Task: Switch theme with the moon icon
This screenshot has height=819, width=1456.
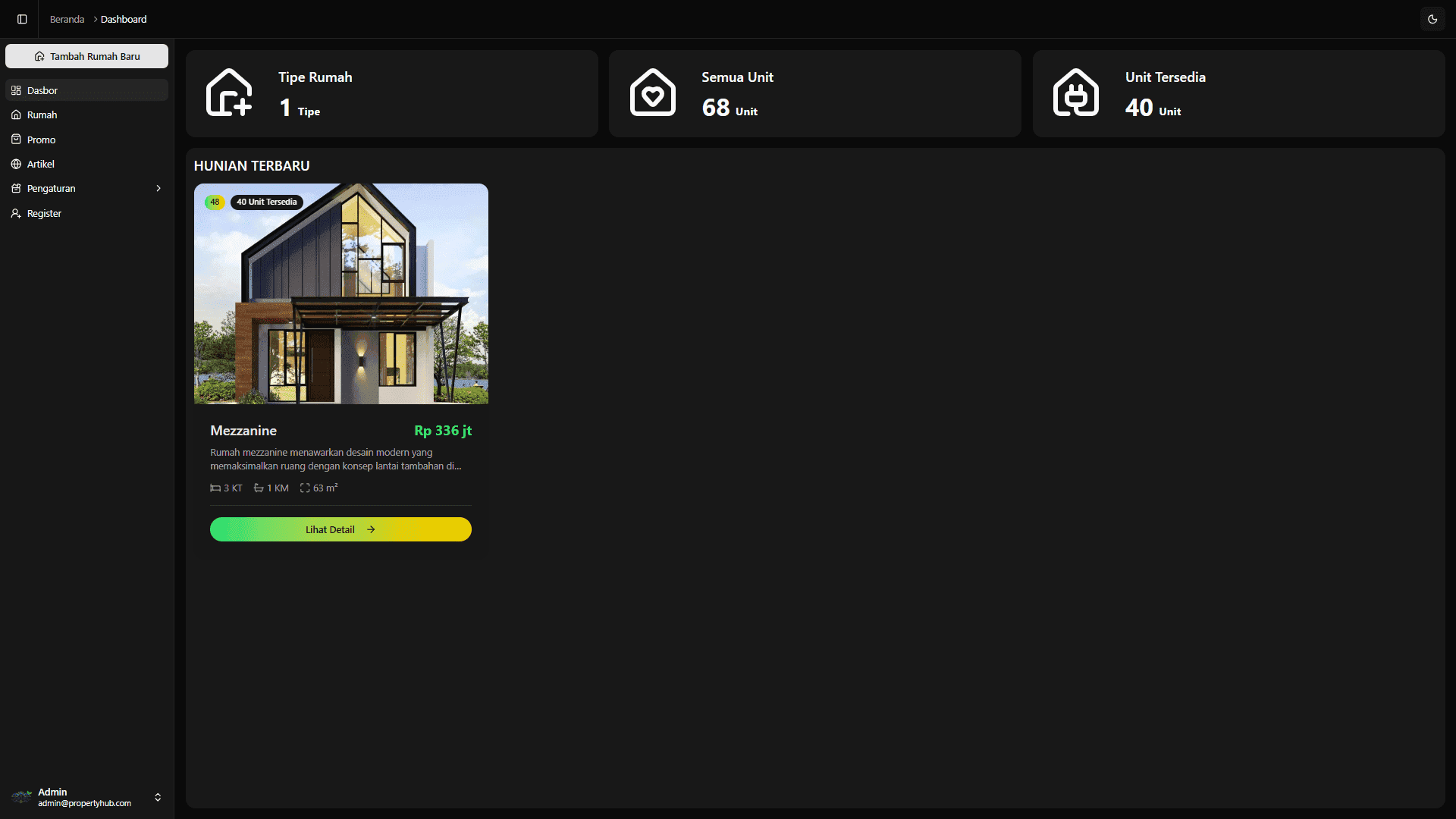Action: pyautogui.click(x=1432, y=19)
